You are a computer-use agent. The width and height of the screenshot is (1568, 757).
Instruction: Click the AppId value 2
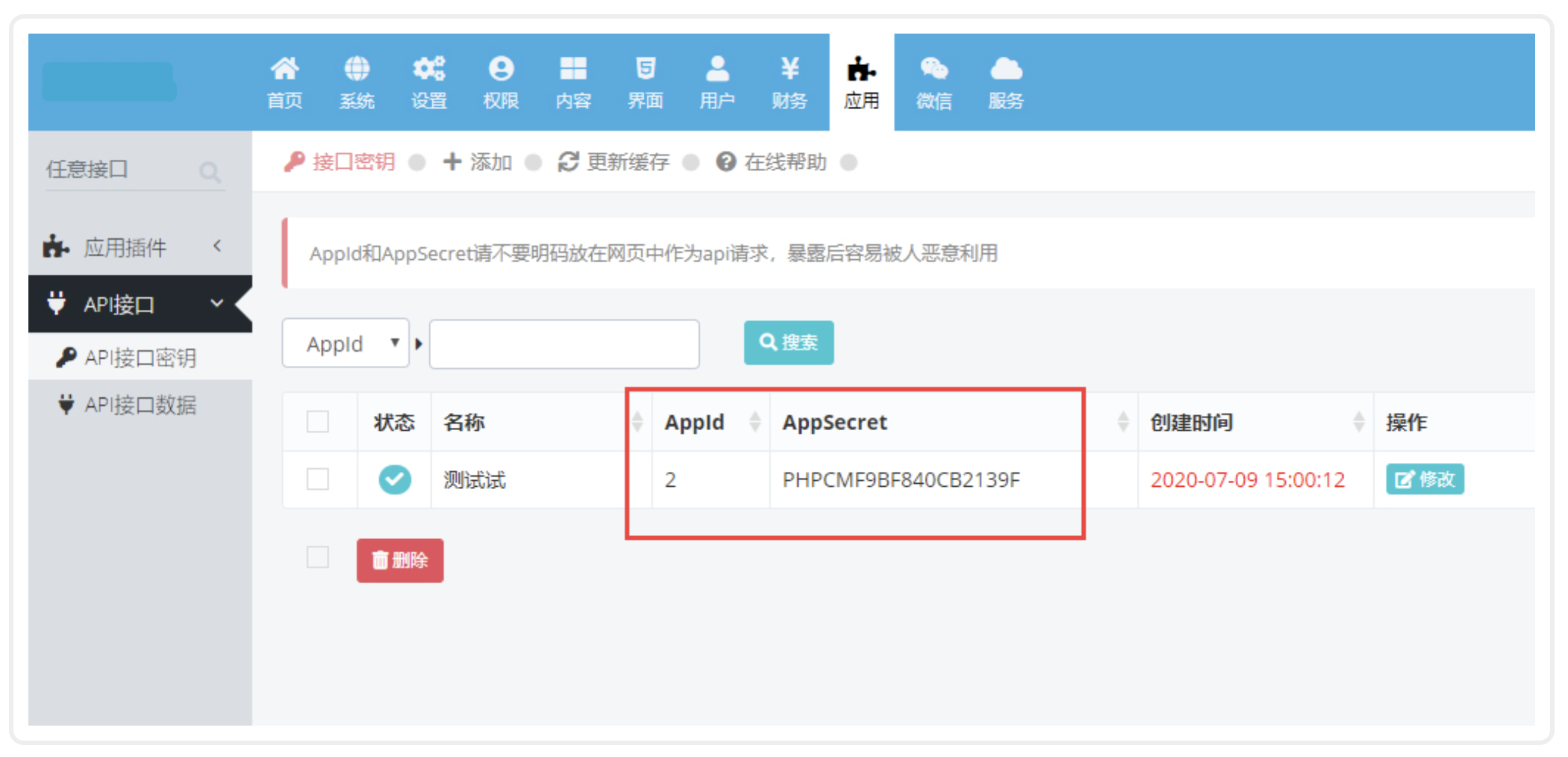(x=671, y=479)
